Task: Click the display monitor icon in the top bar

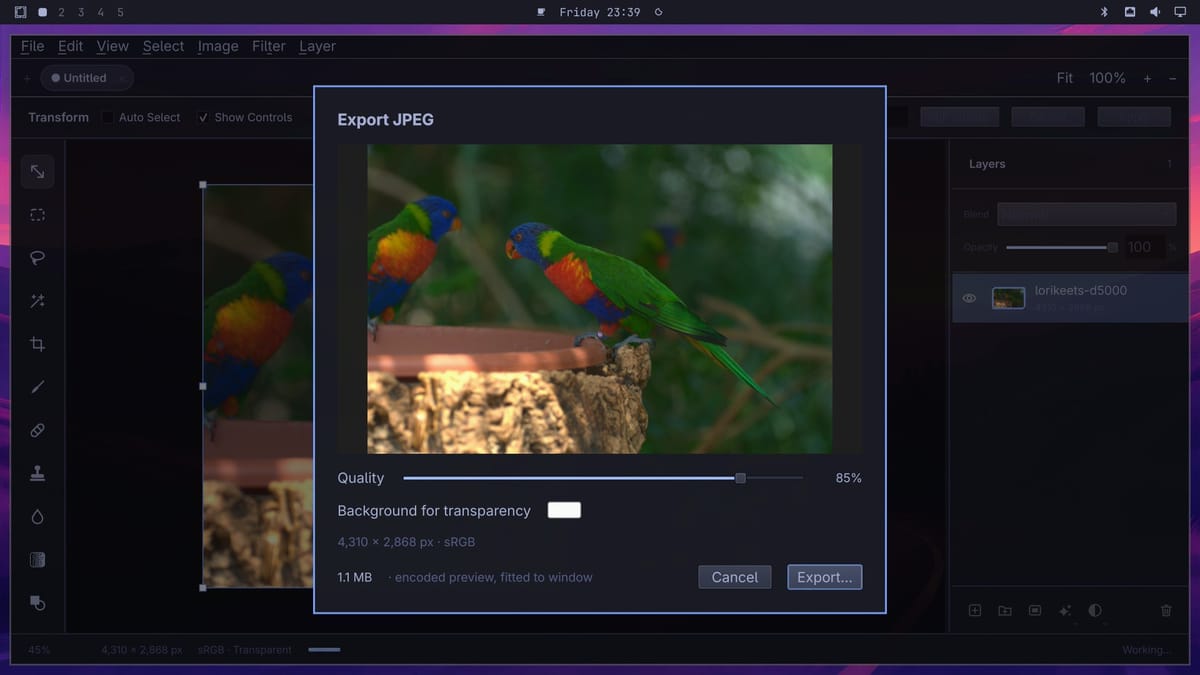Action: [x=1180, y=12]
